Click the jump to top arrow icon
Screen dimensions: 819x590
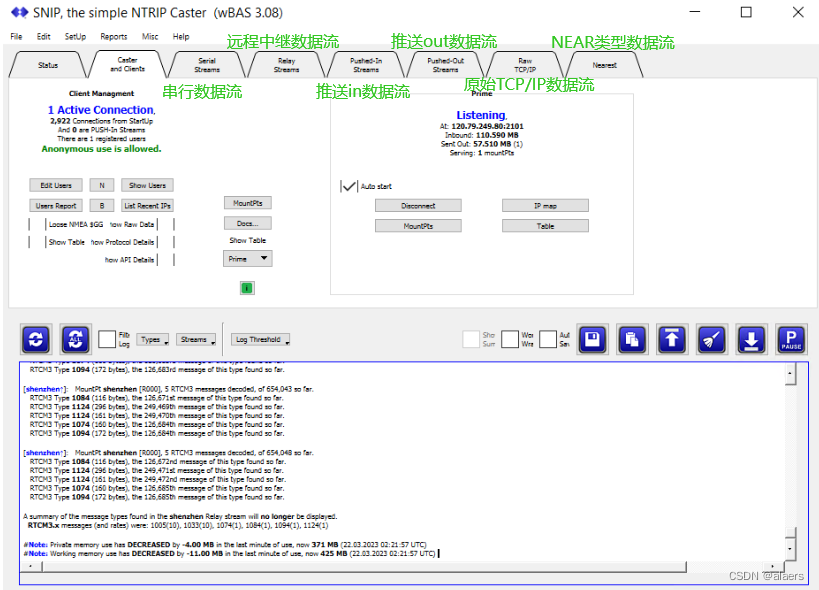pyautogui.click(x=672, y=339)
